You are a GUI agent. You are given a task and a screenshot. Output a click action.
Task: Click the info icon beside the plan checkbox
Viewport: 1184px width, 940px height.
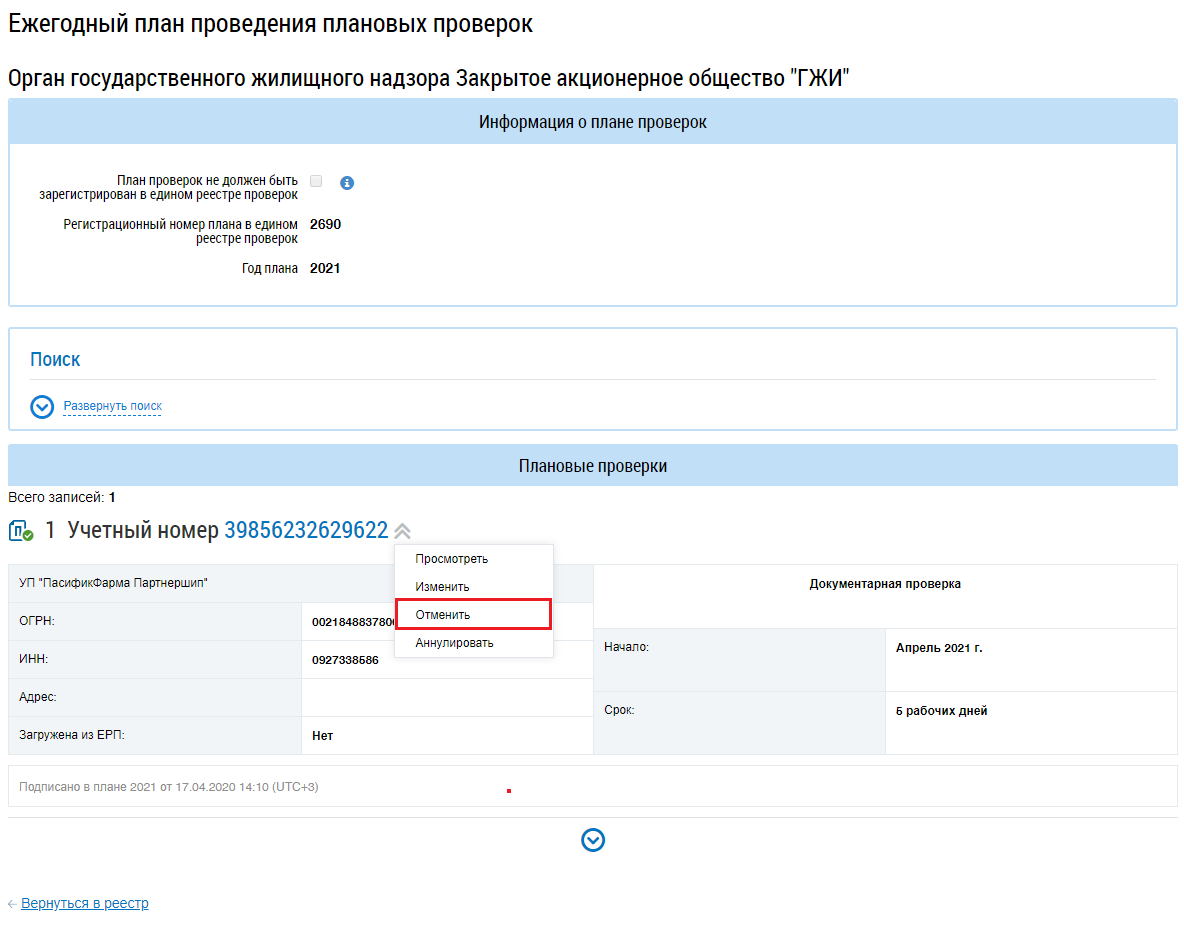tap(347, 183)
